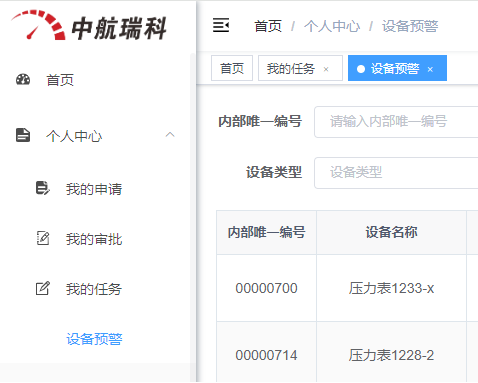The image size is (478, 383).
Task: Open 我的申请 menu item
Action: tap(95, 189)
